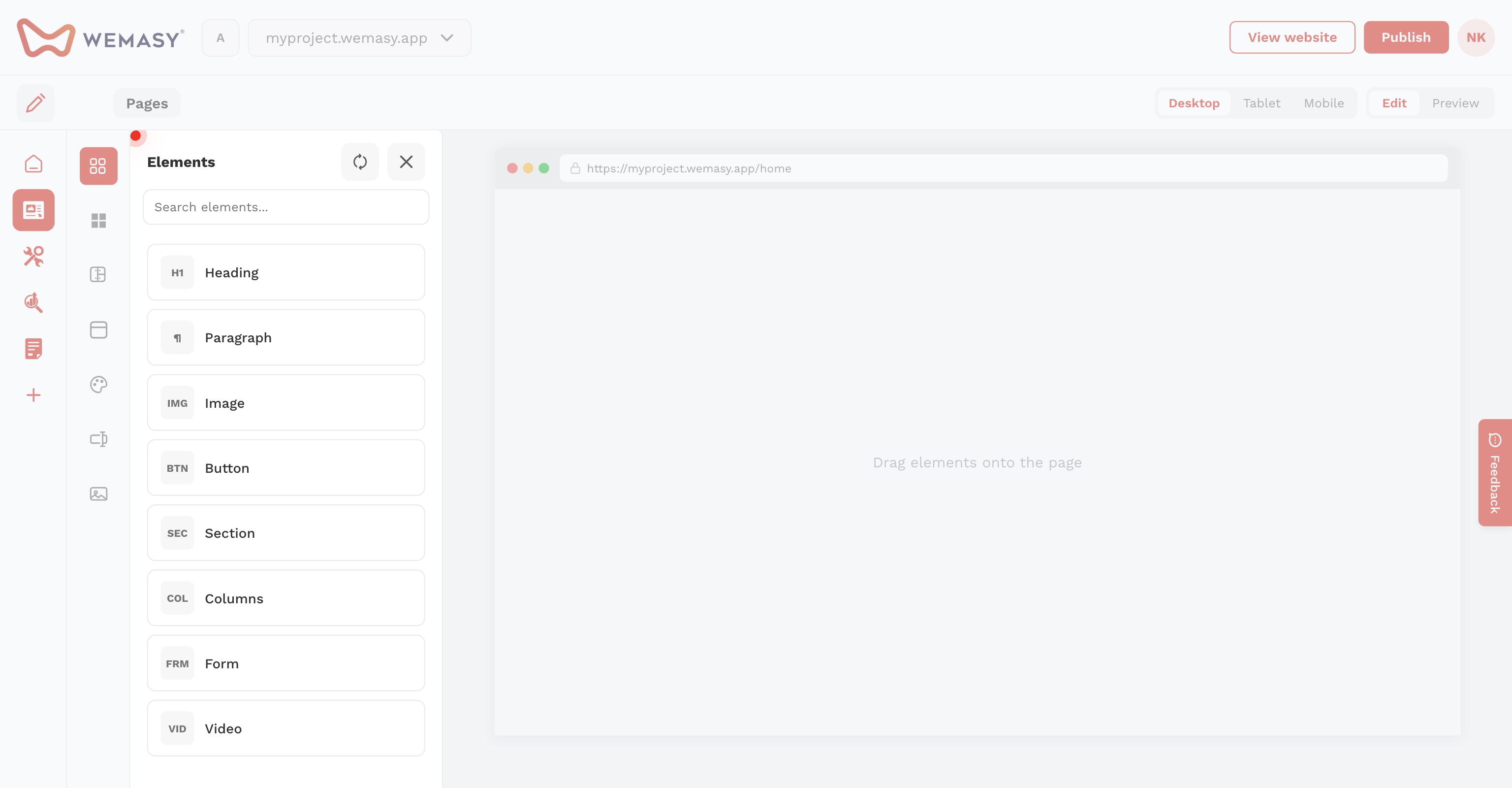Image resolution: width=1512 pixels, height=788 pixels.
Task: Open the document notes sidebar icon
Action: click(x=33, y=349)
